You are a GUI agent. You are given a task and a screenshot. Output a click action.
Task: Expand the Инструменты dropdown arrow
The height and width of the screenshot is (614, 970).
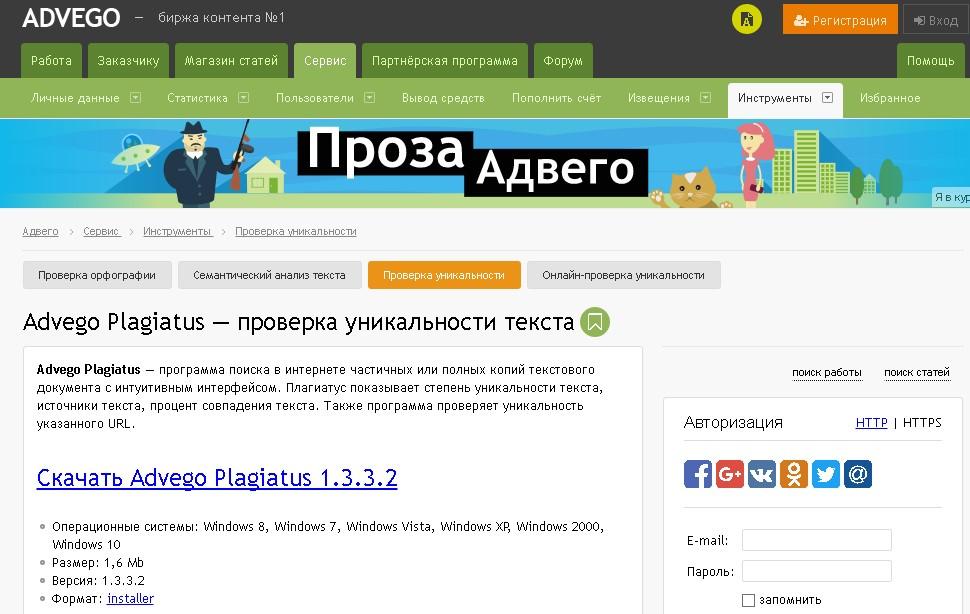coord(827,98)
